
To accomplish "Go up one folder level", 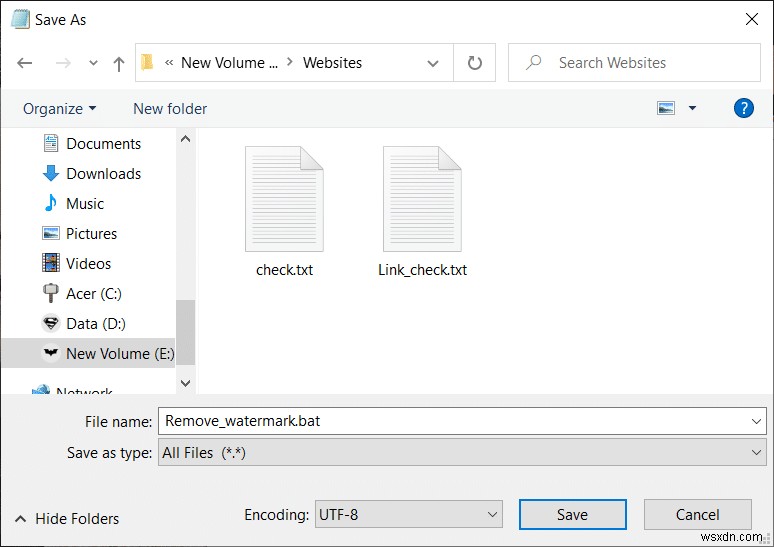I will pyautogui.click(x=118, y=63).
